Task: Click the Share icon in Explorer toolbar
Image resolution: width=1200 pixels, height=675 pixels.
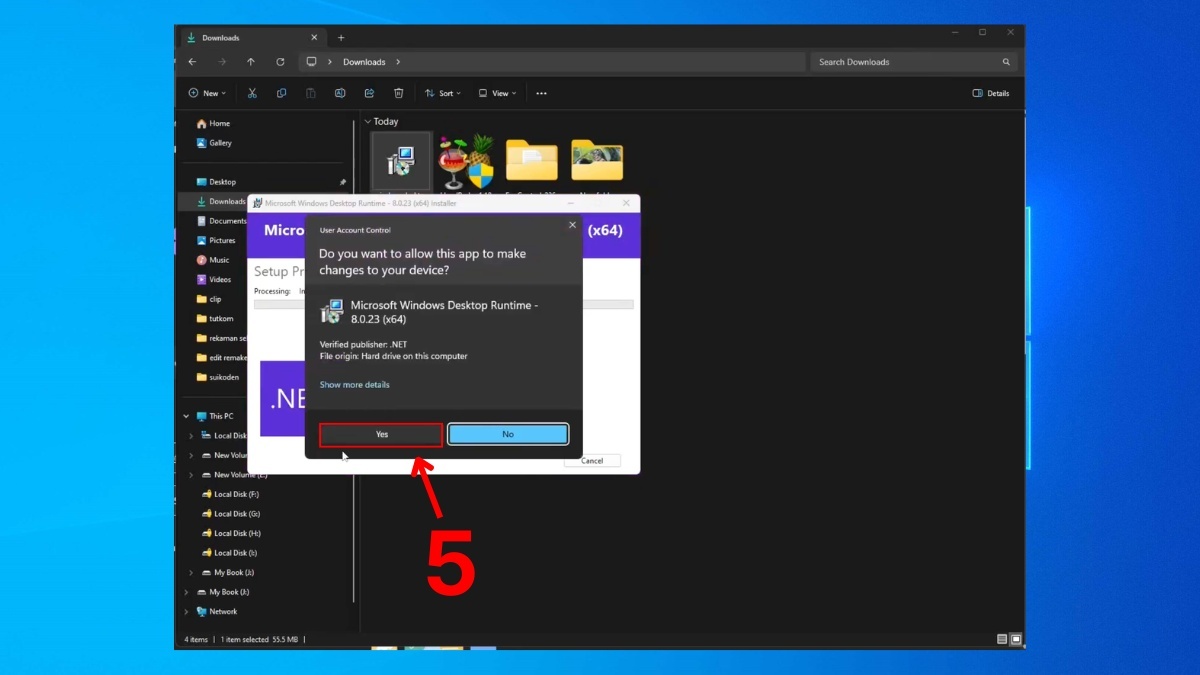Action: (x=369, y=93)
